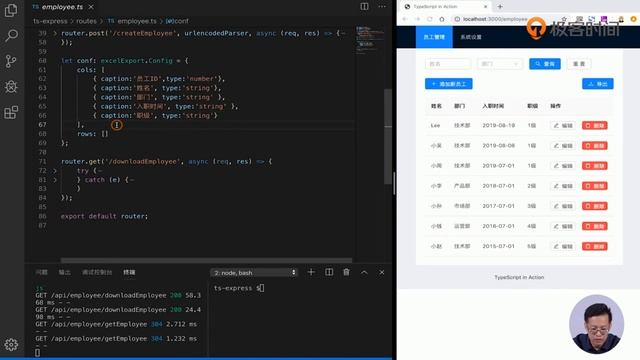Create a new terminal with plus icon

pyautogui.click(x=311, y=272)
